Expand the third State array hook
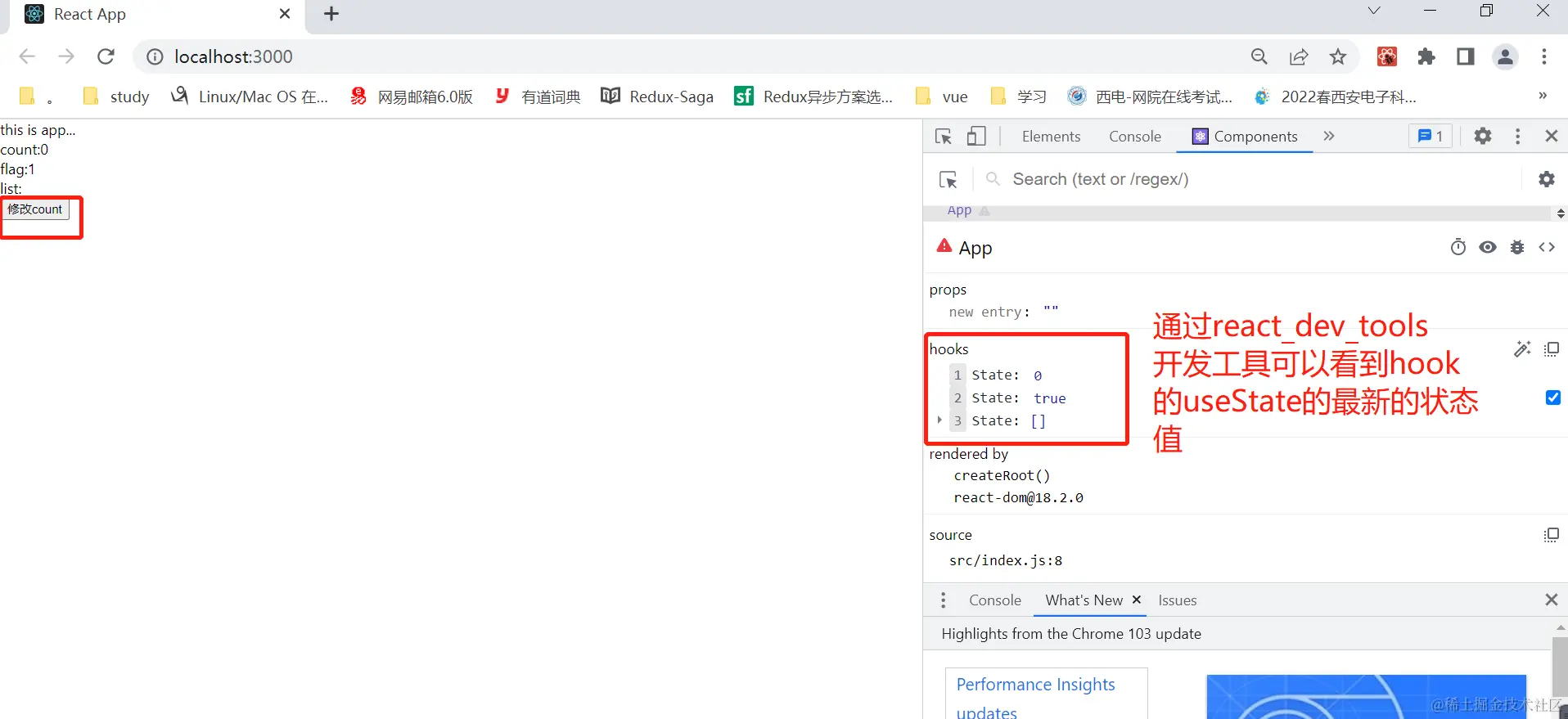Screen dimensions: 1568x719 point(939,420)
